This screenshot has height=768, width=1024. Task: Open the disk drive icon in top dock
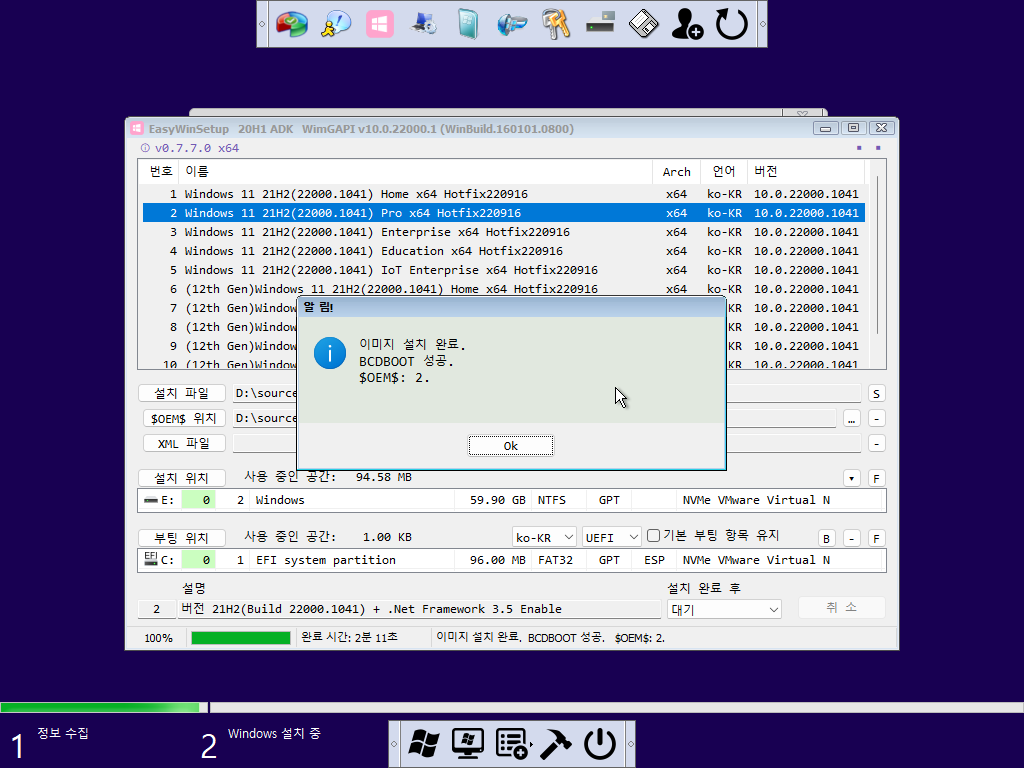(x=600, y=24)
